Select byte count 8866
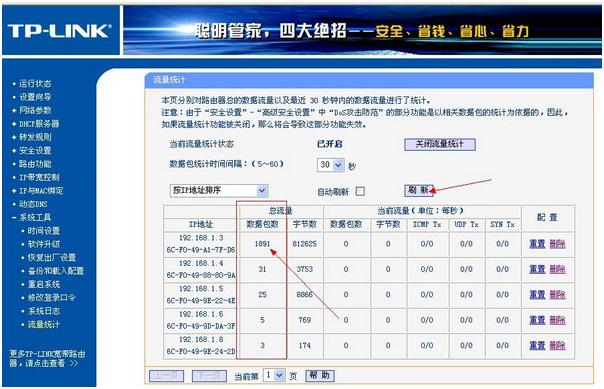604x389 pixels. pyautogui.click(x=305, y=295)
